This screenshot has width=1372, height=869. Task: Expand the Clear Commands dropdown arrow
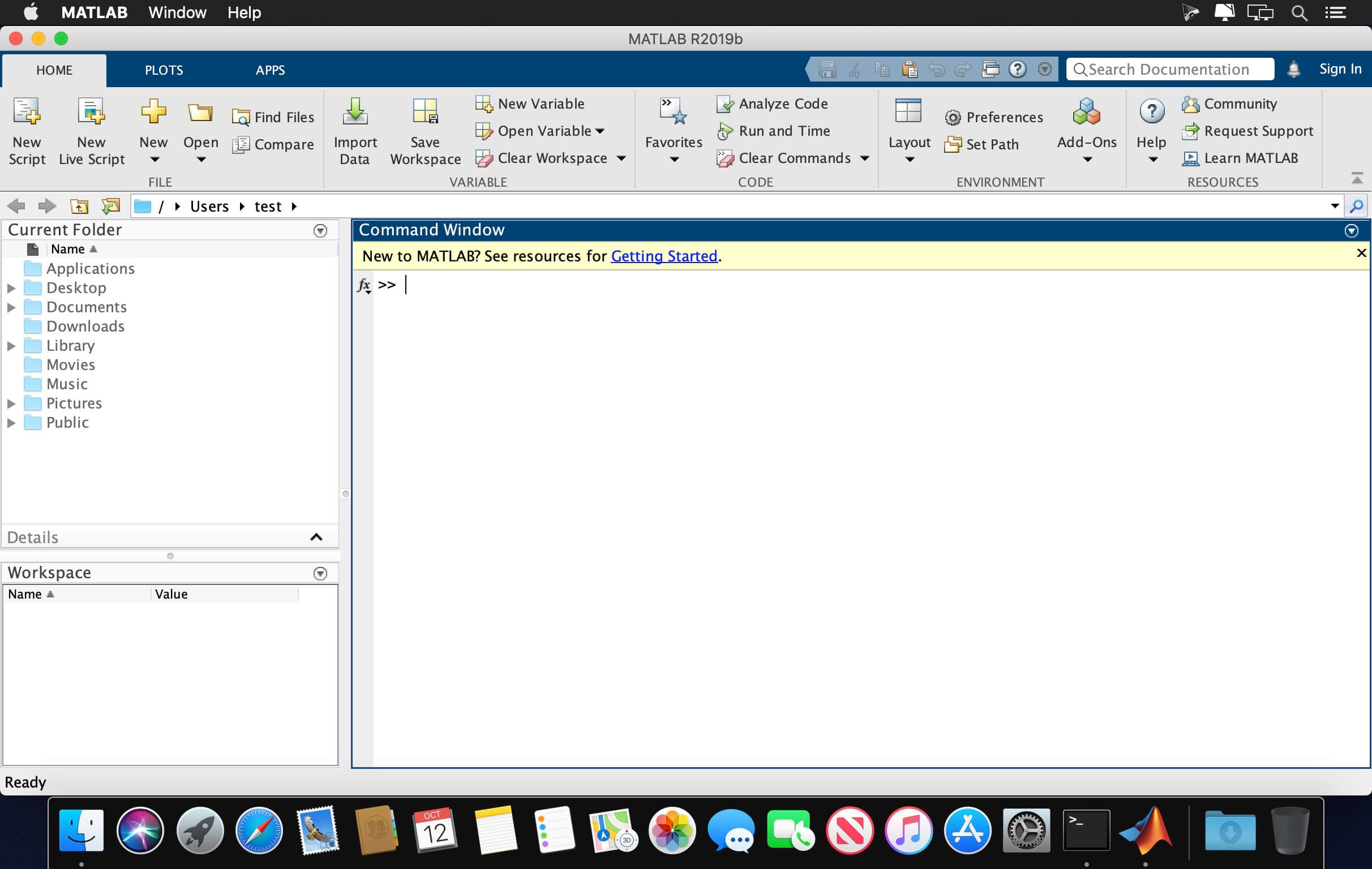click(864, 158)
